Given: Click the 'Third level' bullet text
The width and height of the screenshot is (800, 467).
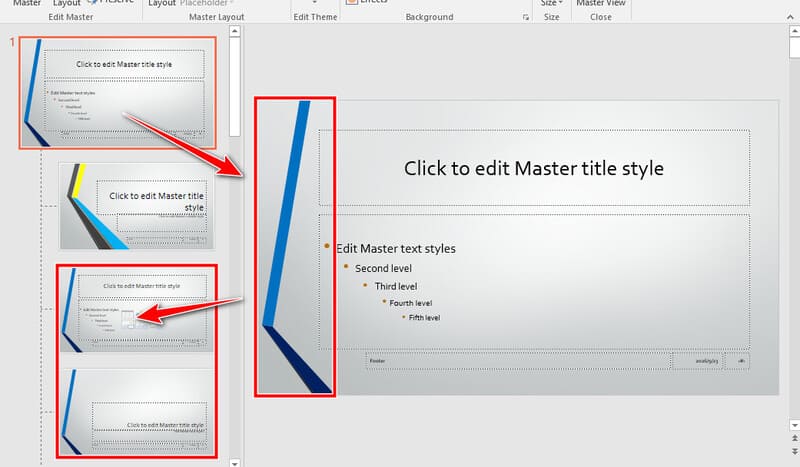Looking at the screenshot, I should pos(396,286).
